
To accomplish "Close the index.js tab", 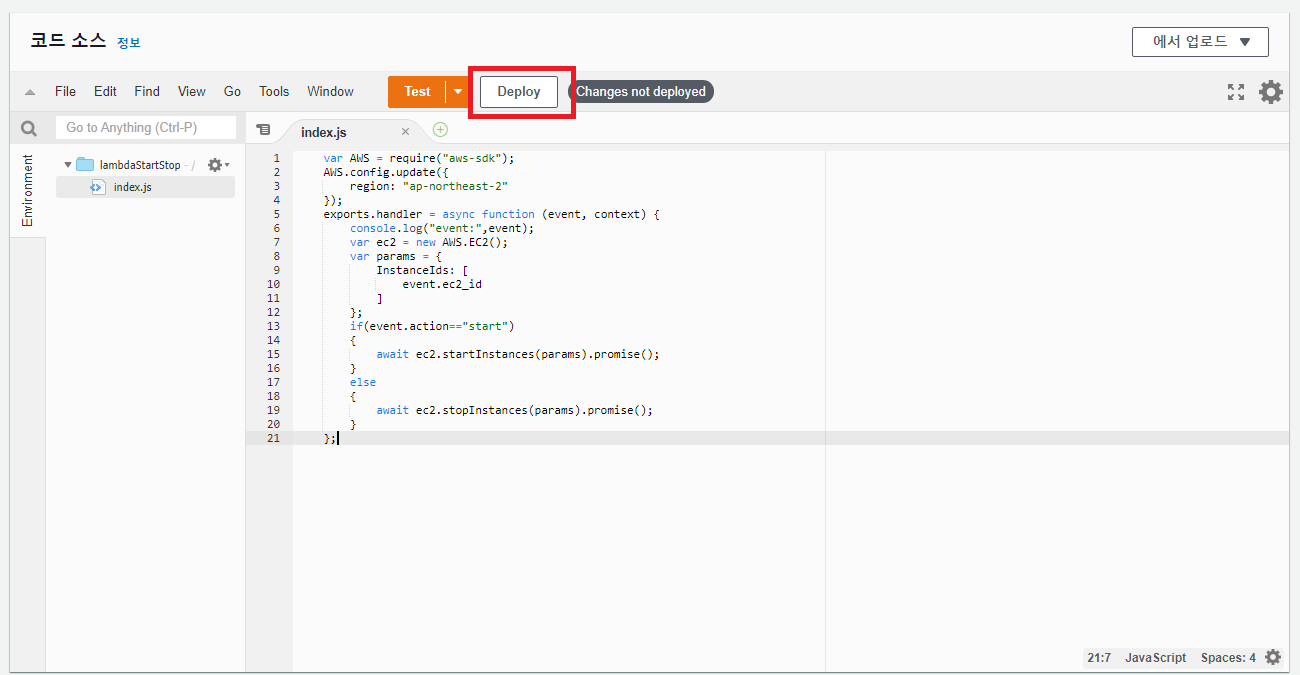I will [405, 132].
